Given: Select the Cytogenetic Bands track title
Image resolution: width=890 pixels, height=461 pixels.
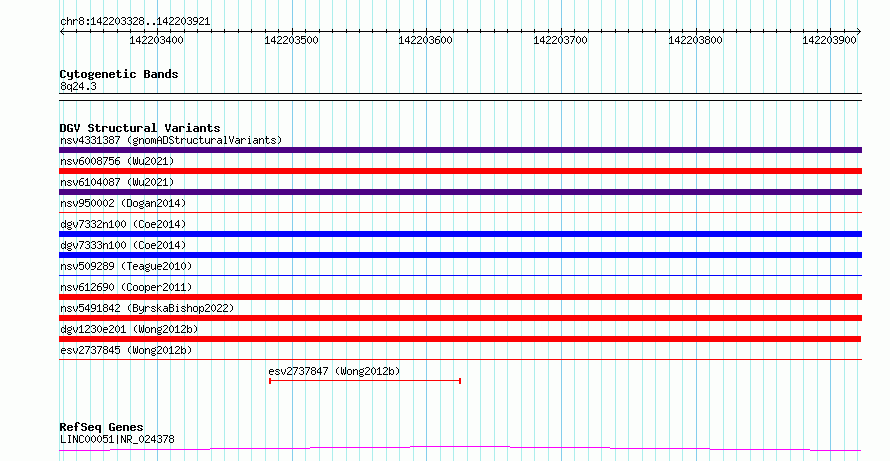Looking at the screenshot, I should point(119,74).
